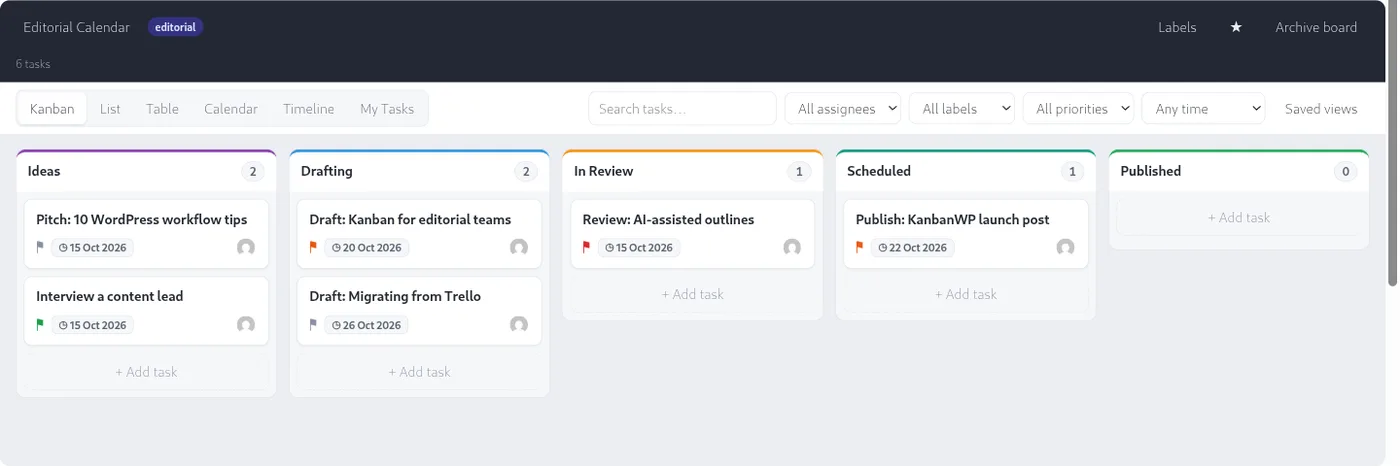This screenshot has height=466, width=1400.
Task: Click the Ideas column count badge
Action: [x=253, y=171]
